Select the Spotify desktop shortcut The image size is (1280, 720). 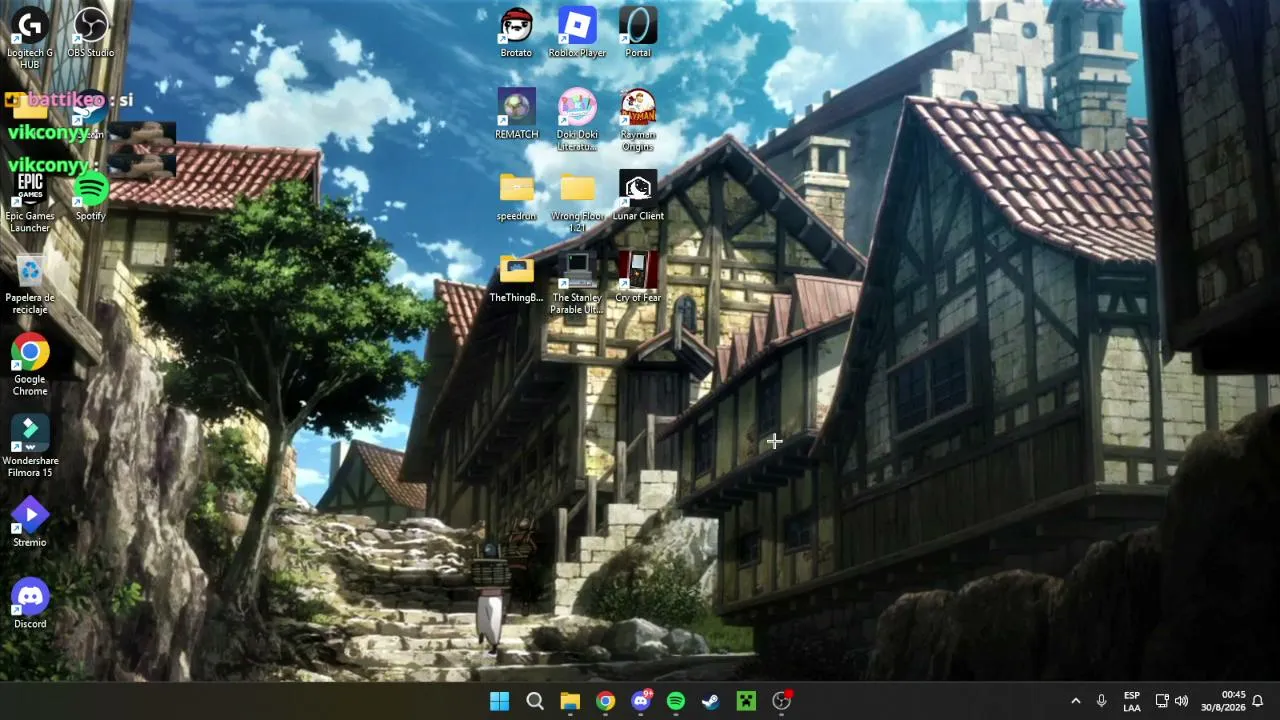pos(90,195)
